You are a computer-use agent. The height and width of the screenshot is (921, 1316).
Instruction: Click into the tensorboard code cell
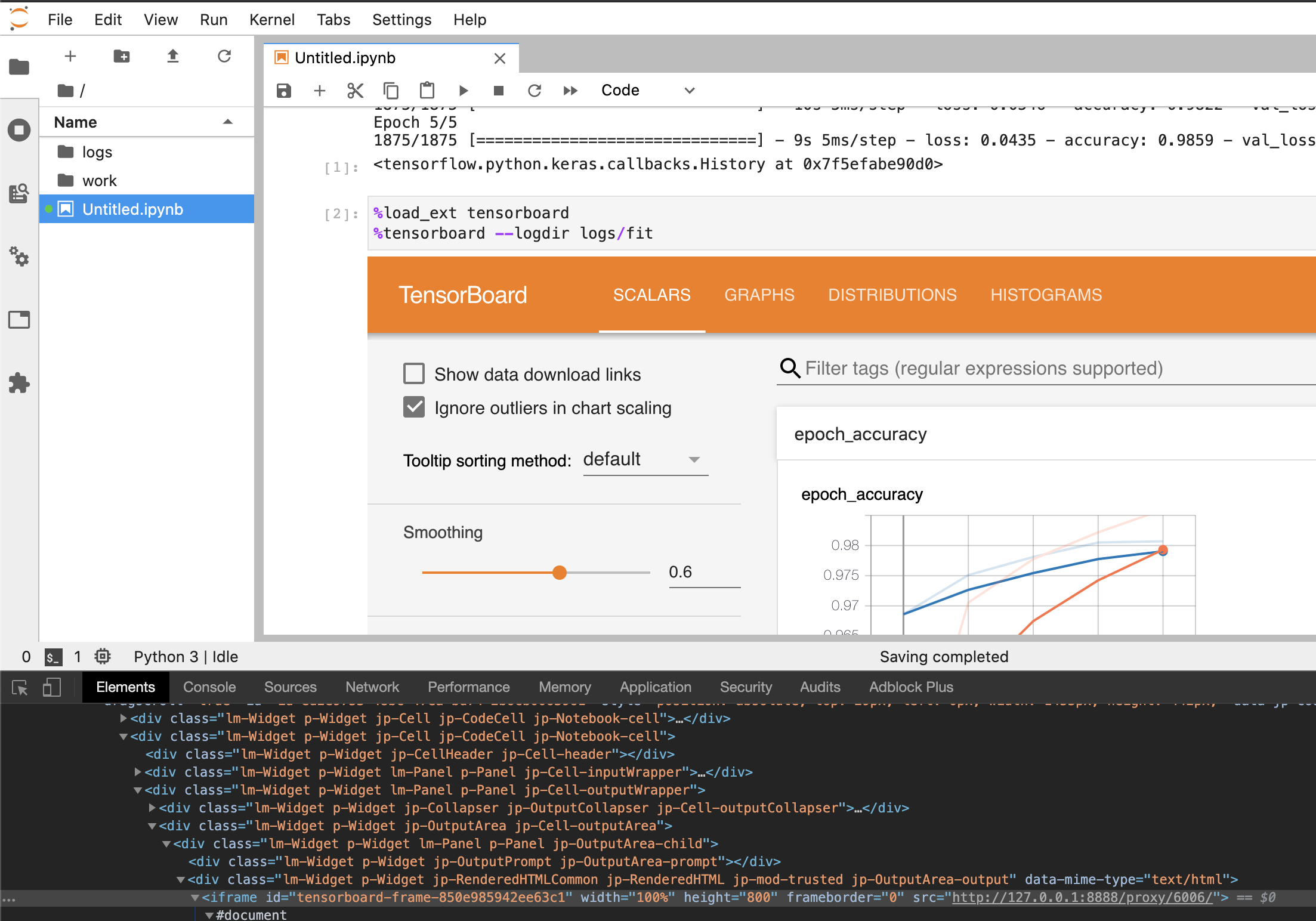click(x=841, y=223)
